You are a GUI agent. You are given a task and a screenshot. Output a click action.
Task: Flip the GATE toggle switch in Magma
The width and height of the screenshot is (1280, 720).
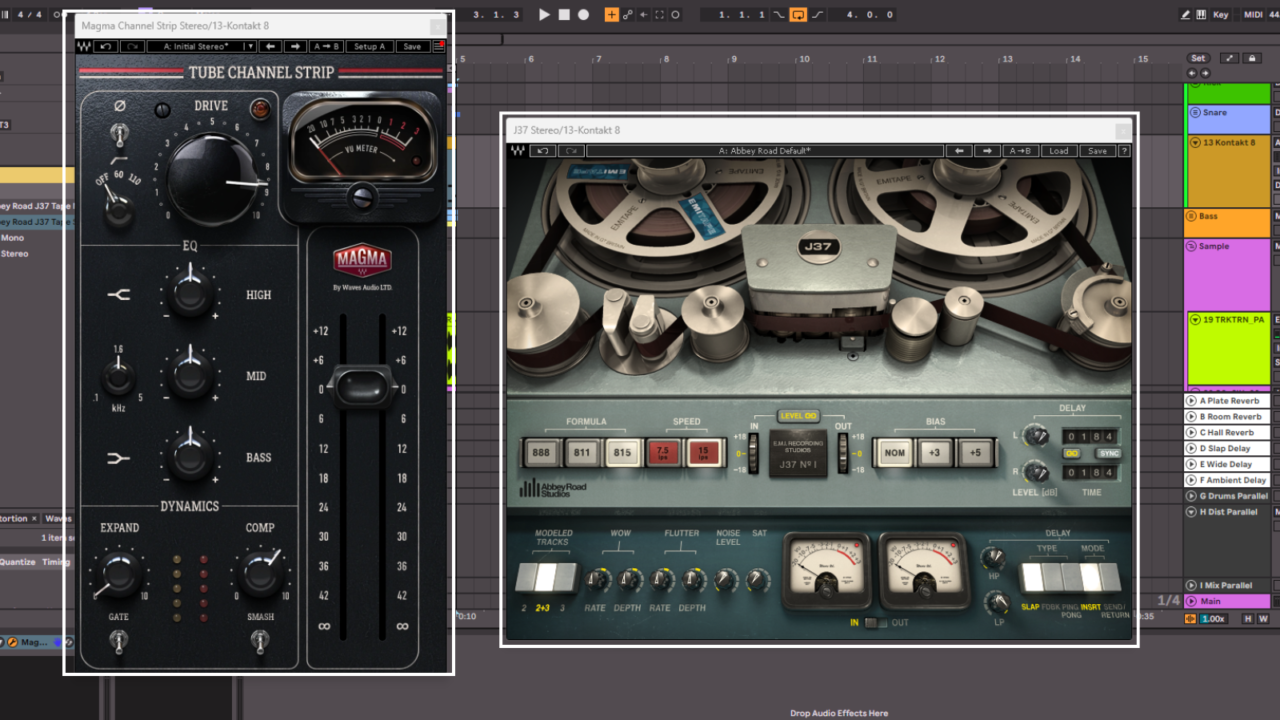[x=118, y=641]
